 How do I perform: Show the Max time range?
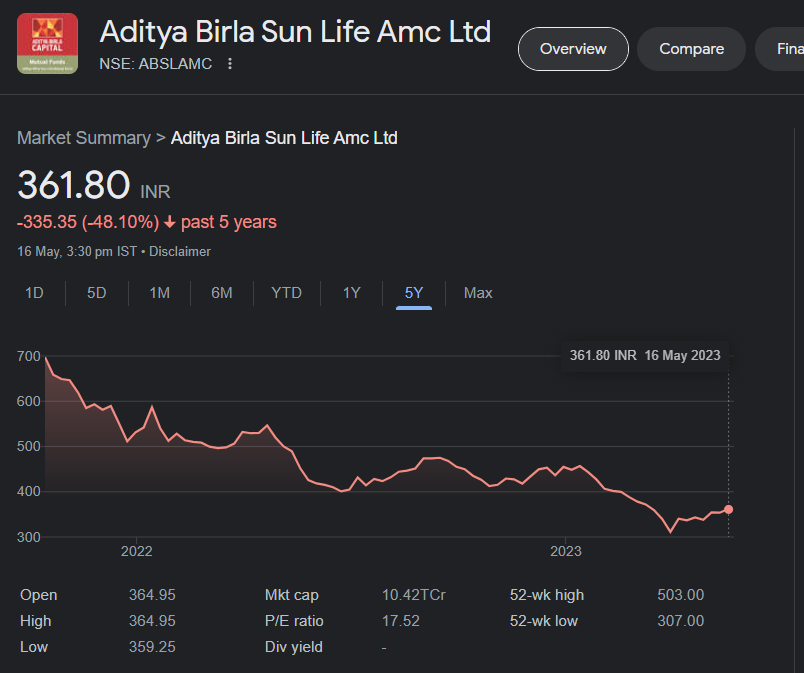(478, 293)
